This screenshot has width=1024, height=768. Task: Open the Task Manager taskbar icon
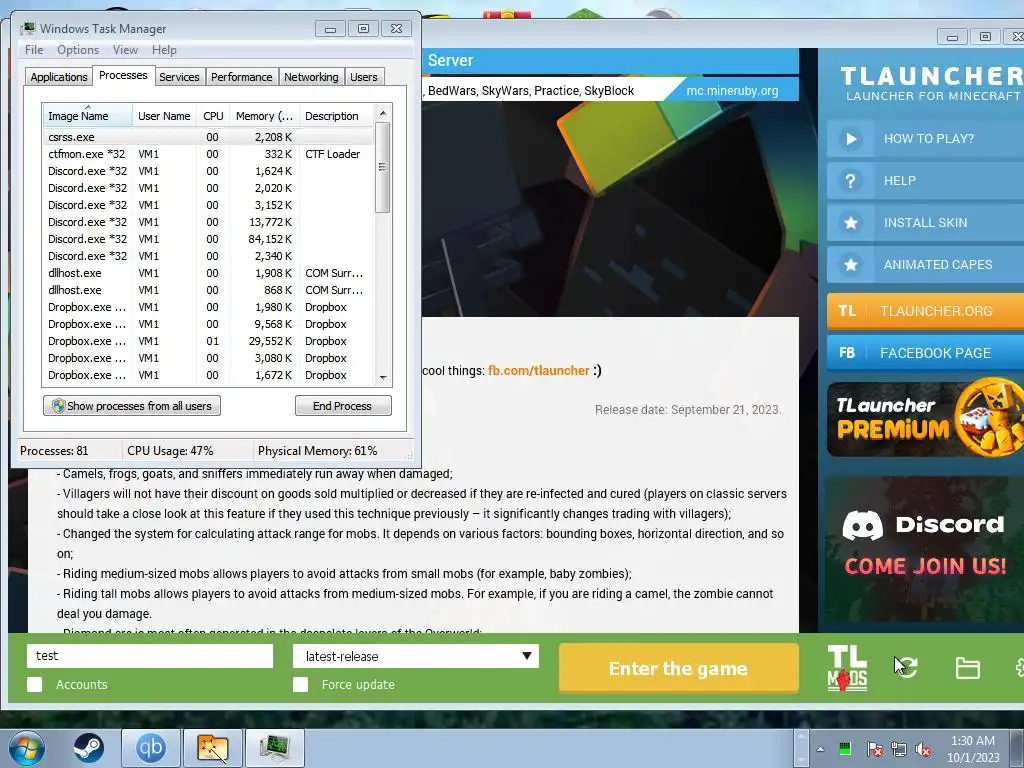tap(274, 748)
